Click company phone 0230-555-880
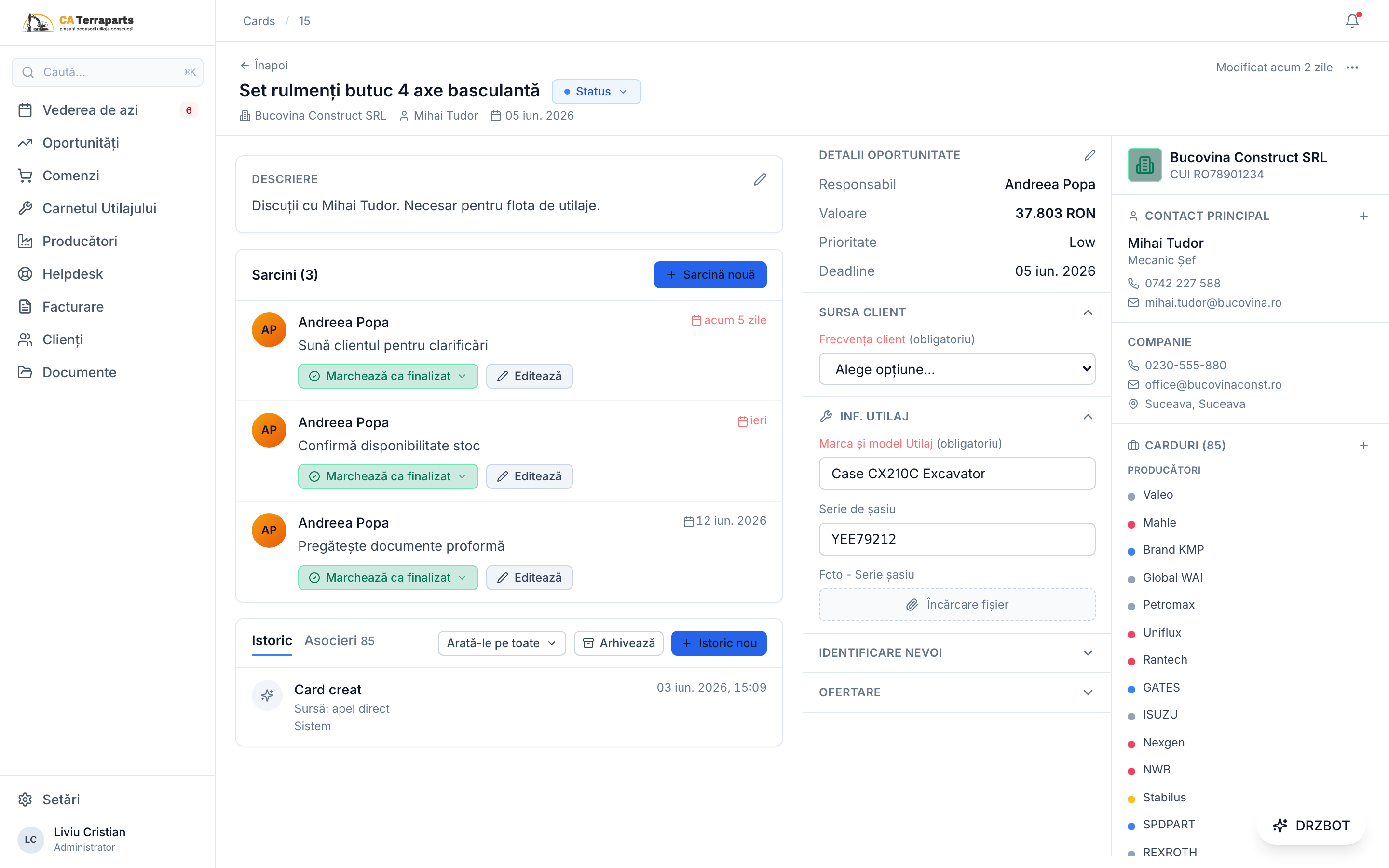 pos(1185,365)
